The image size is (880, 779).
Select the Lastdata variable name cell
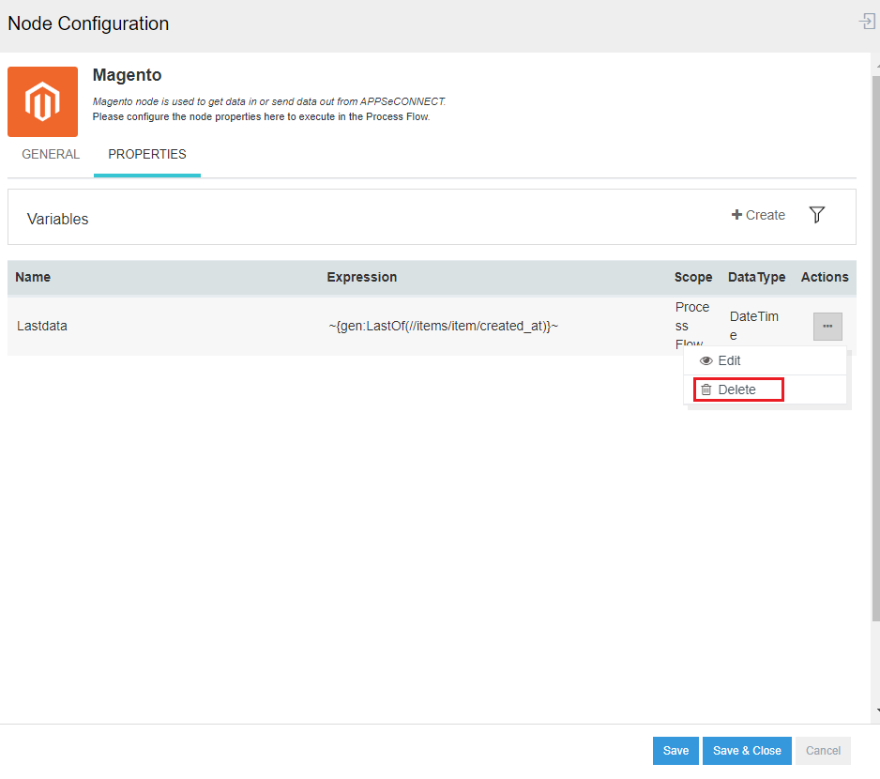tap(42, 326)
